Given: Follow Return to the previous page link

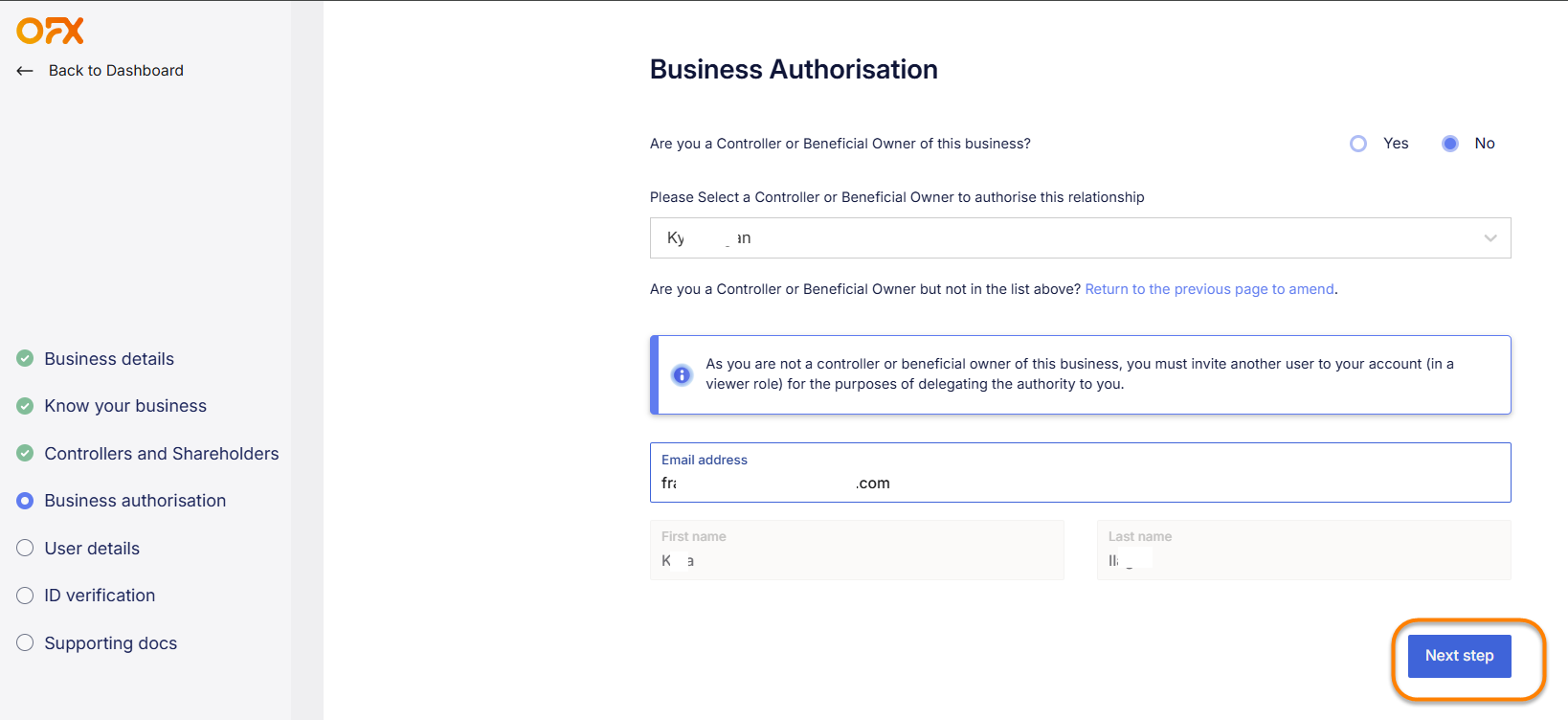Looking at the screenshot, I should [x=1209, y=289].
